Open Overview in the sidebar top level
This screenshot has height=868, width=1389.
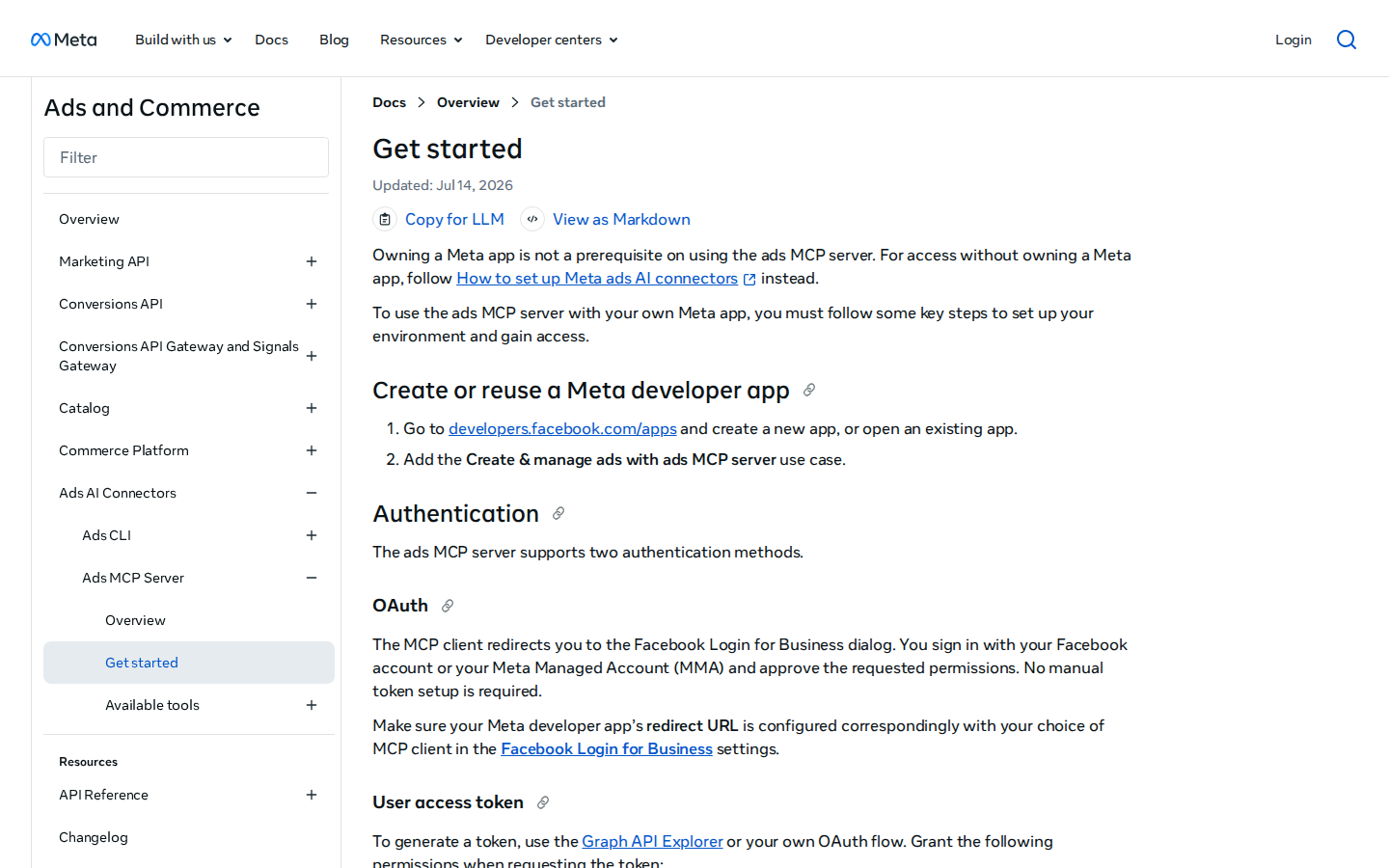[89, 219]
